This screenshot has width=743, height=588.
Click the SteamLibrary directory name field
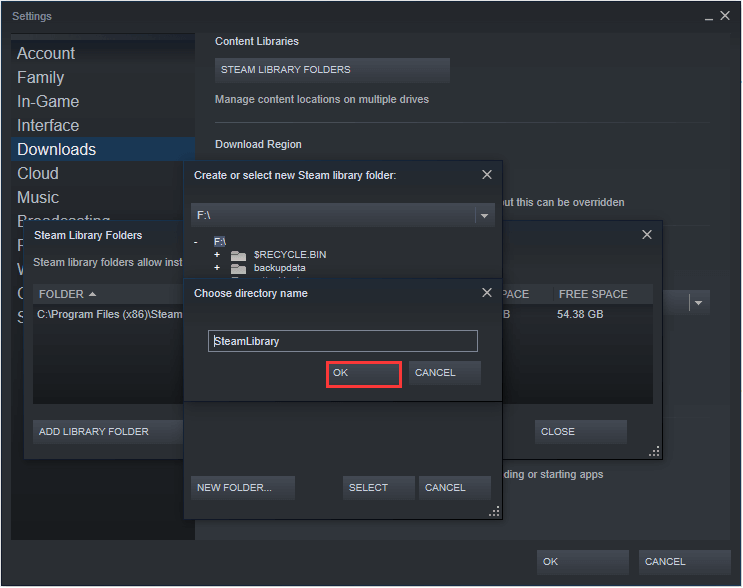click(x=342, y=341)
